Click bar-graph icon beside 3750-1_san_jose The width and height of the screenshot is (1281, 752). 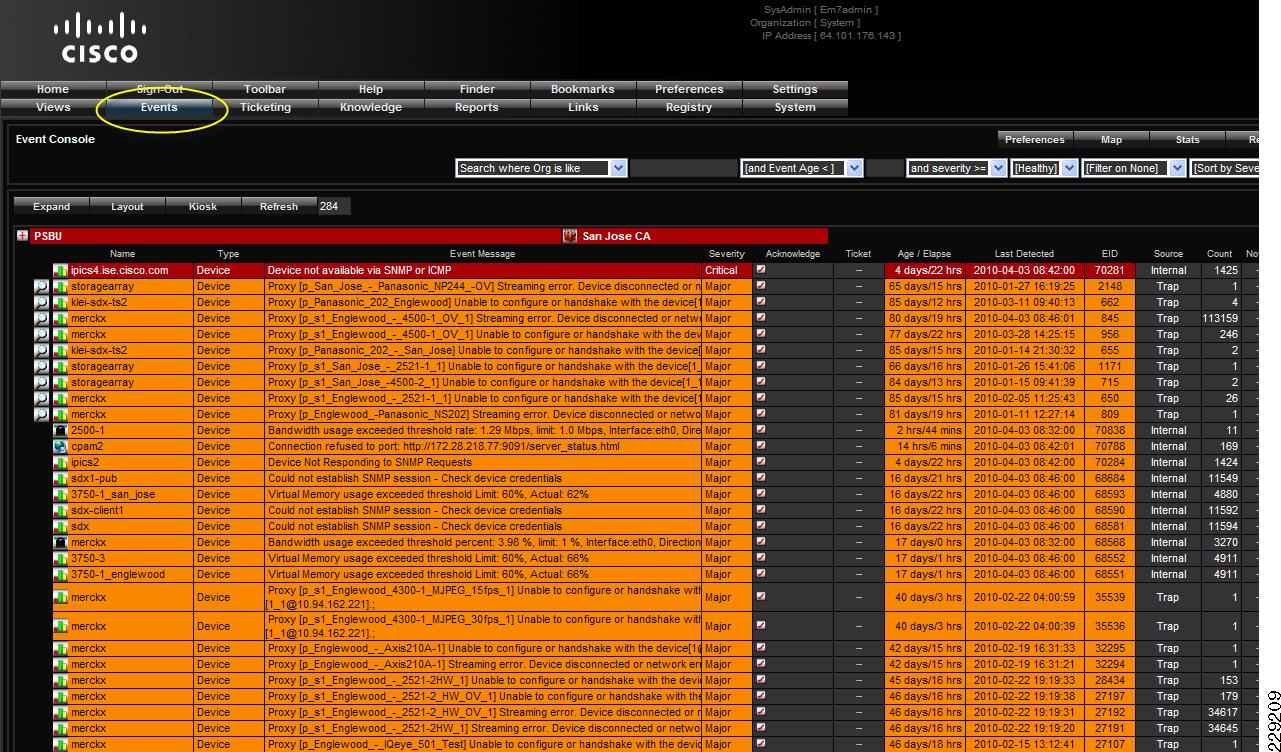(x=61, y=494)
